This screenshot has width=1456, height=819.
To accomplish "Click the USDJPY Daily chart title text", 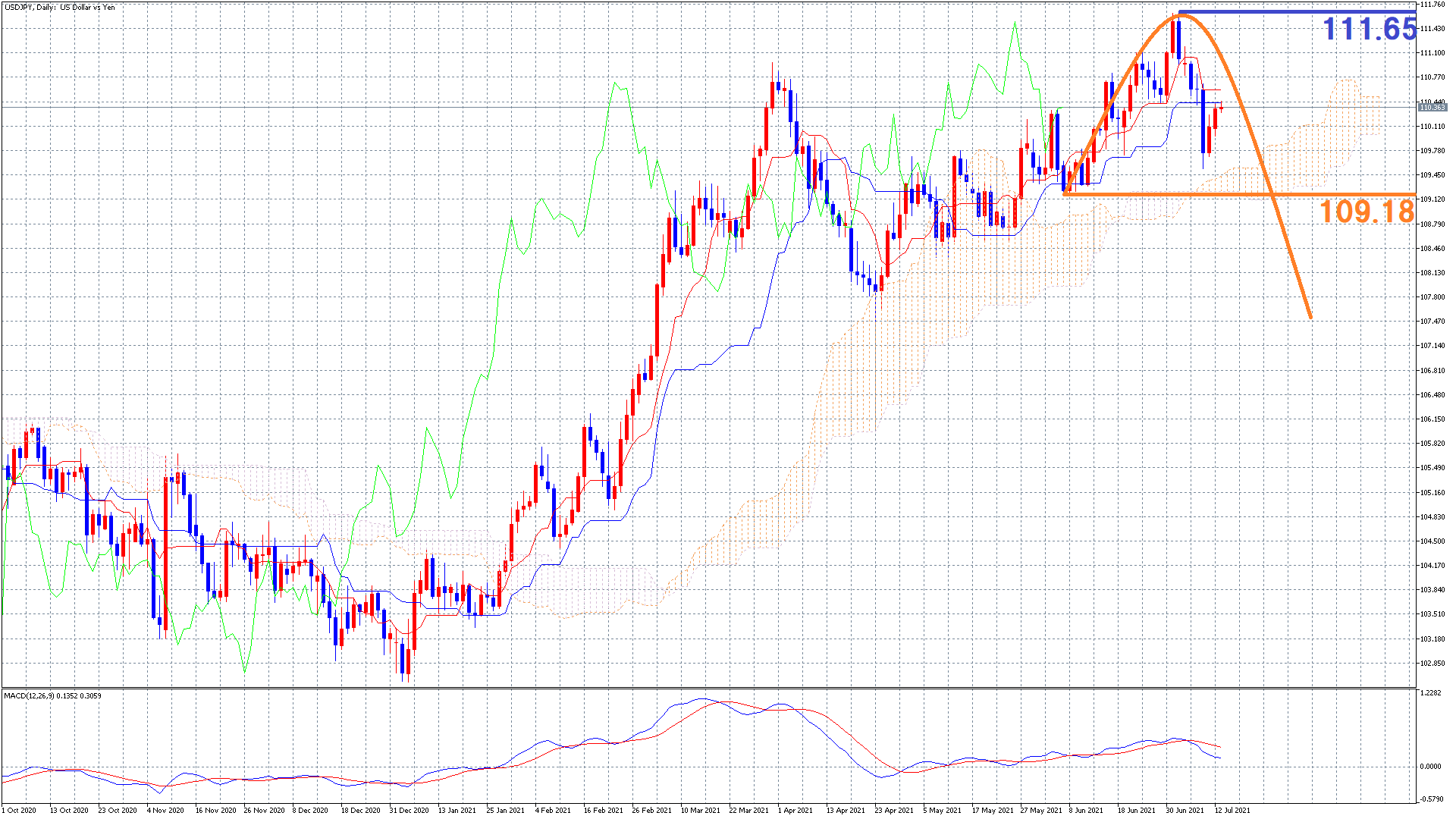I will coord(59,7).
